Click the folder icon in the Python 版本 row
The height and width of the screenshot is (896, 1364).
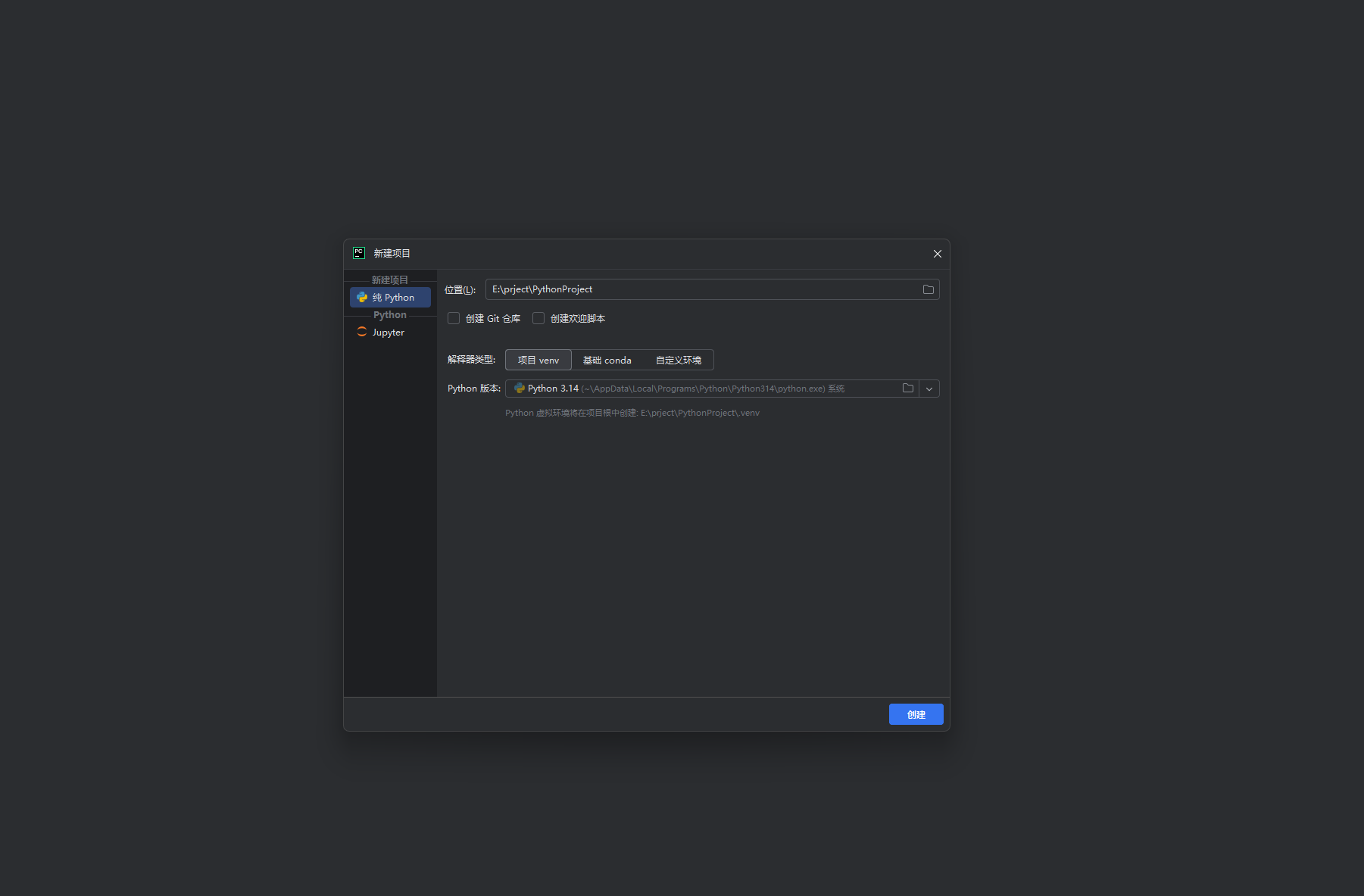[x=907, y=389]
